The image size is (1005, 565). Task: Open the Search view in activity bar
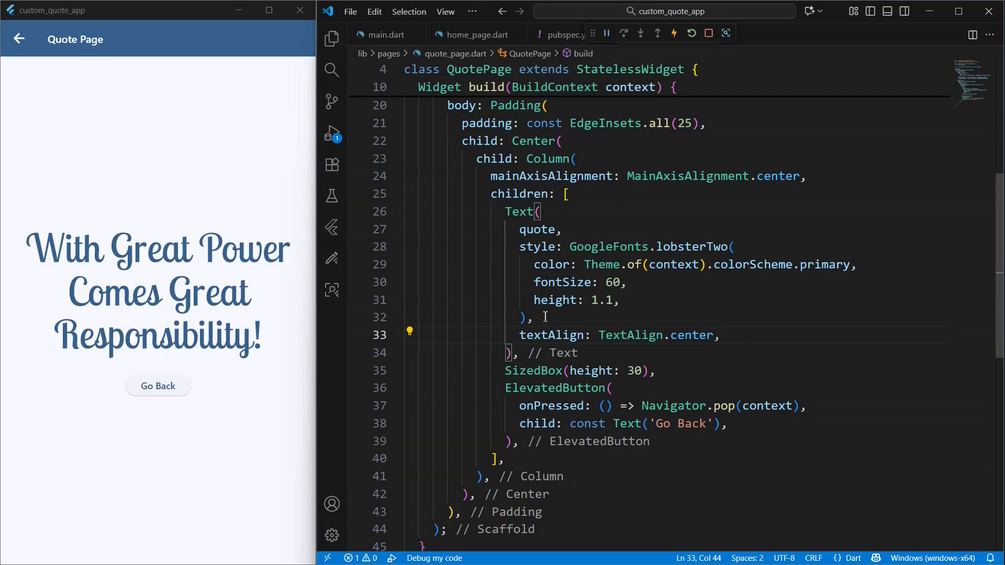tap(331, 70)
